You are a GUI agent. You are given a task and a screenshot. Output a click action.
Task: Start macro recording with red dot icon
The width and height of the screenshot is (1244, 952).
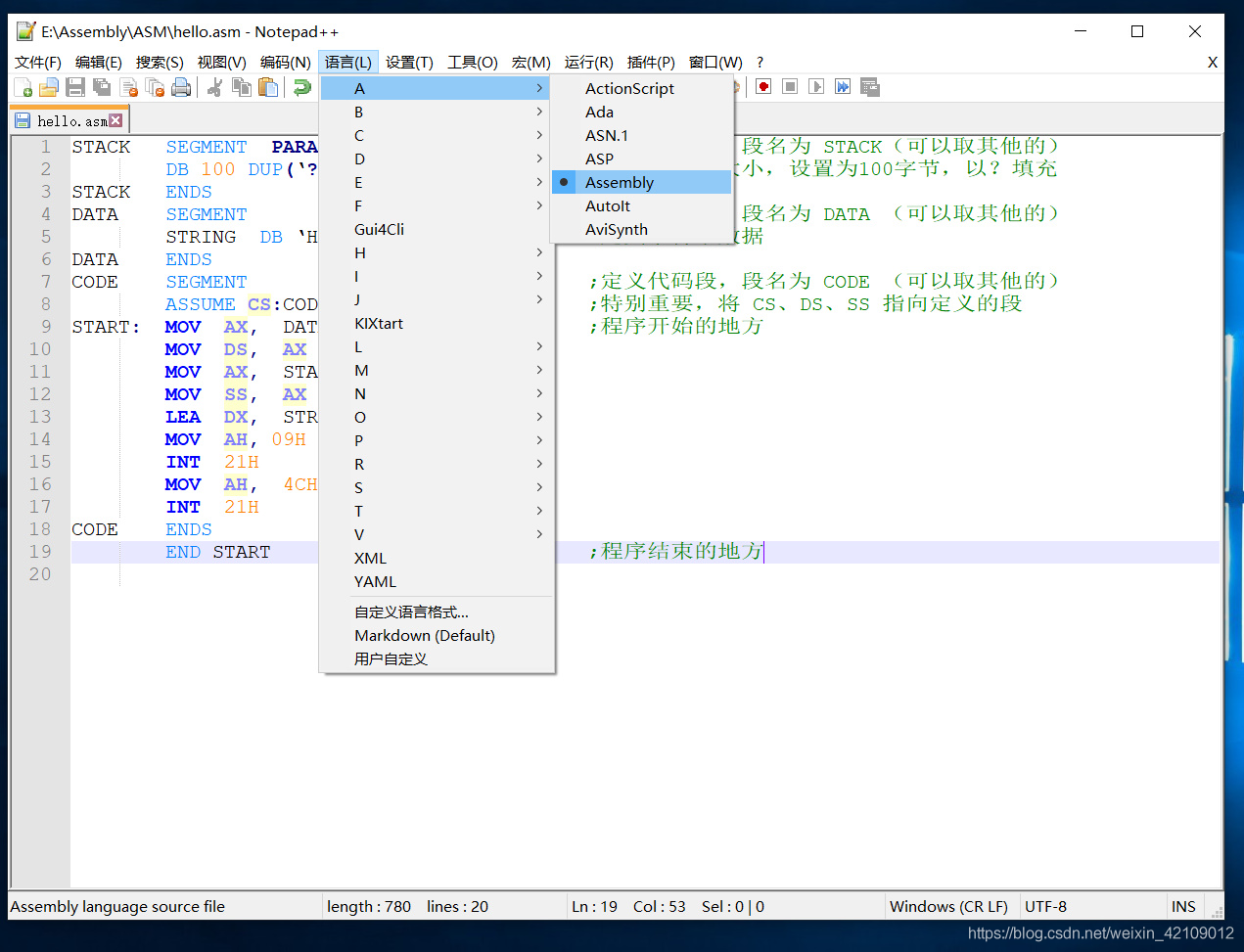pos(763,87)
